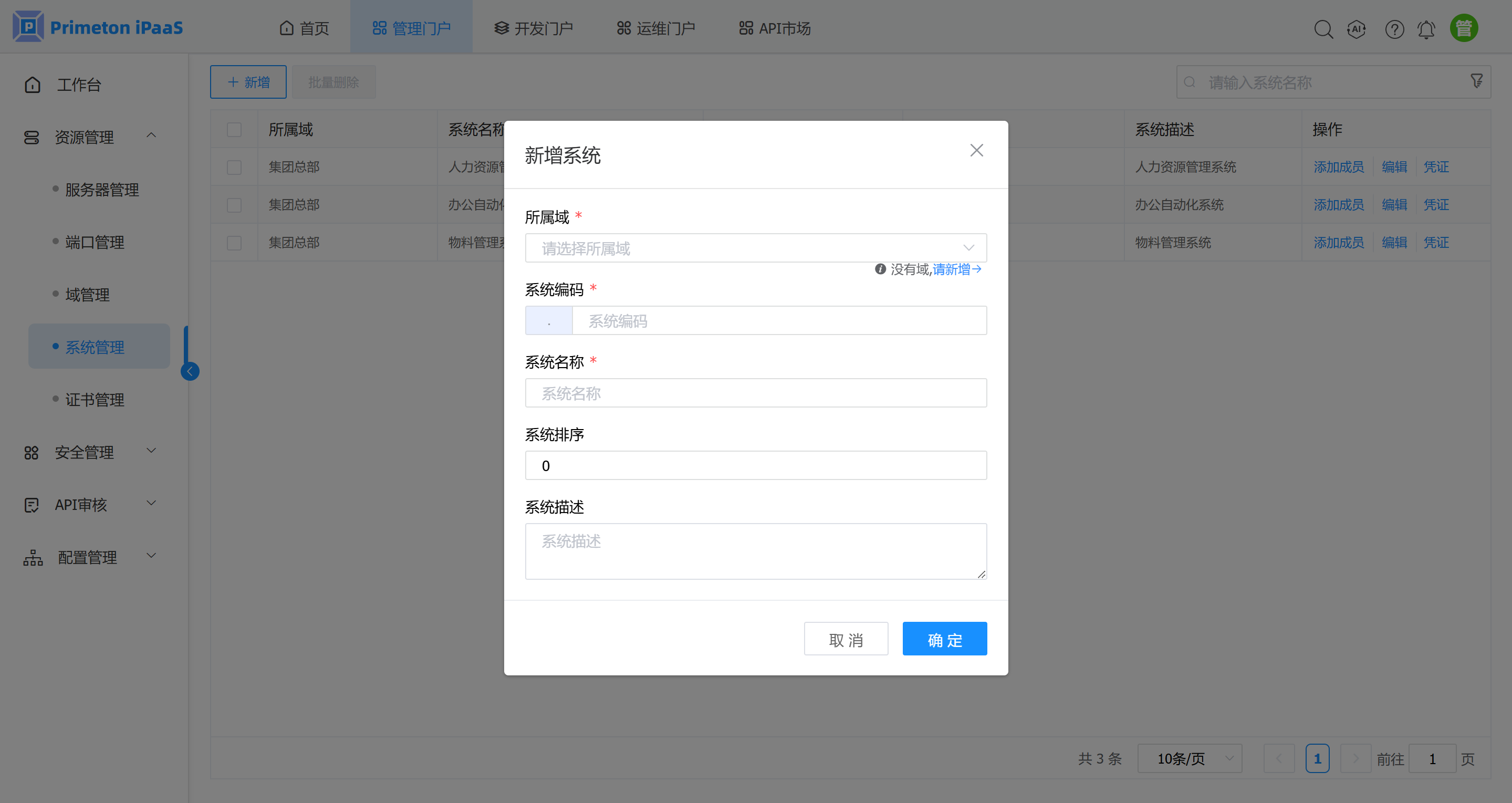Click the AI assistant icon
The height and width of the screenshot is (803, 1512).
tap(1357, 29)
